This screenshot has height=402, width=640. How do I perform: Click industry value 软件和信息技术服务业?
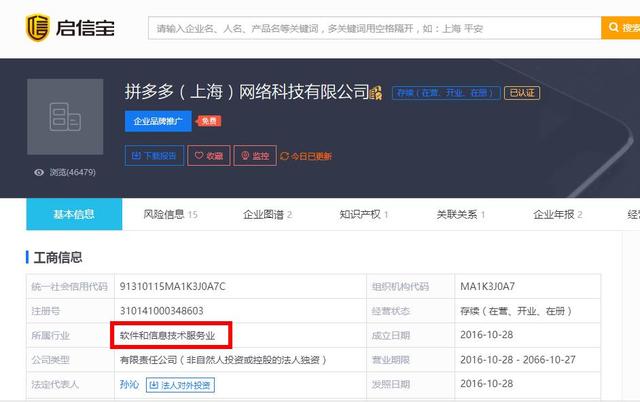point(167,335)
